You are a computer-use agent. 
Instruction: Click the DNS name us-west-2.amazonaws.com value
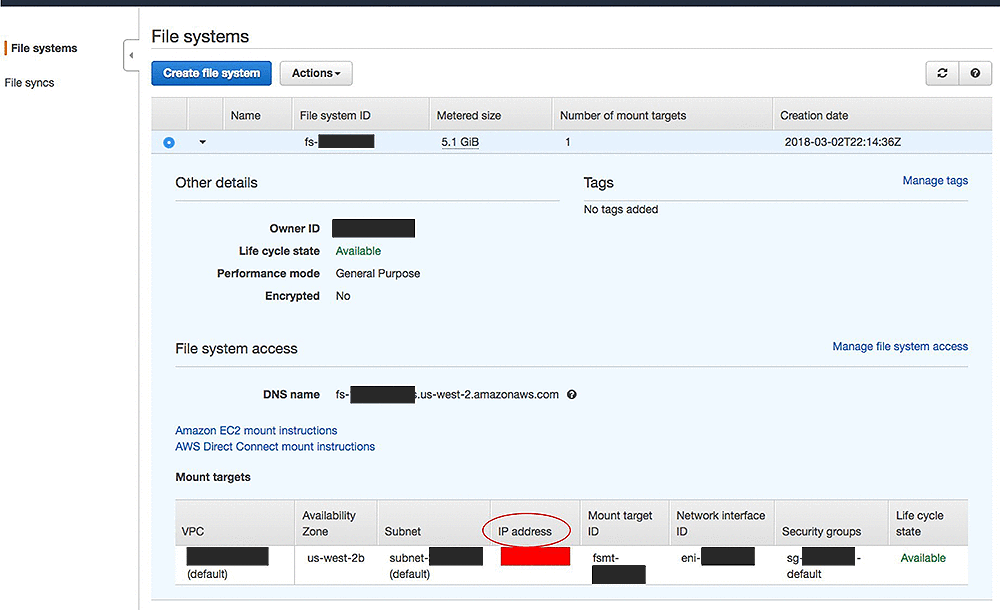(447, 394)
